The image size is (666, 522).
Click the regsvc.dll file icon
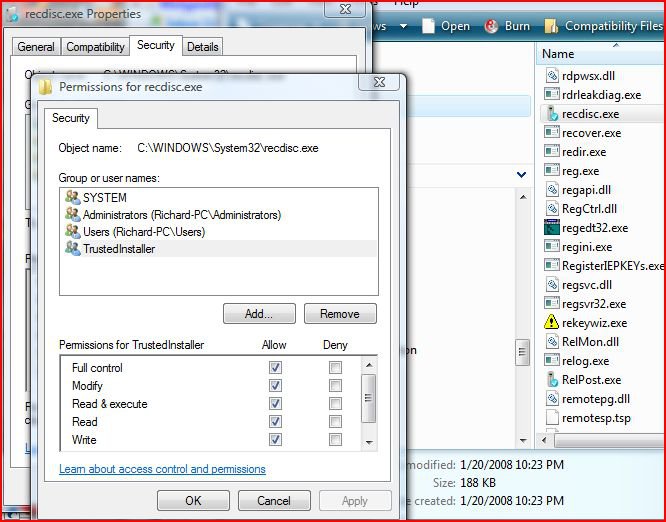pyautogui.click(x=551, y=285)
